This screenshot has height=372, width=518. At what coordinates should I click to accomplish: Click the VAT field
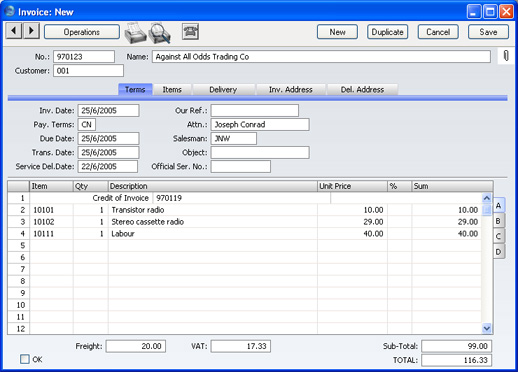pyautogui.click(x=241, y=346)
